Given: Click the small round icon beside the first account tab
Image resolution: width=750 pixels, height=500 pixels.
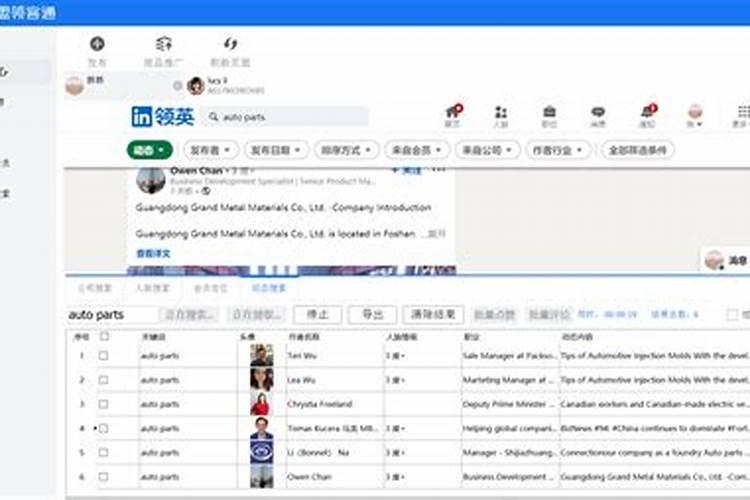Looking at the screenshot, I should point(177,86).
